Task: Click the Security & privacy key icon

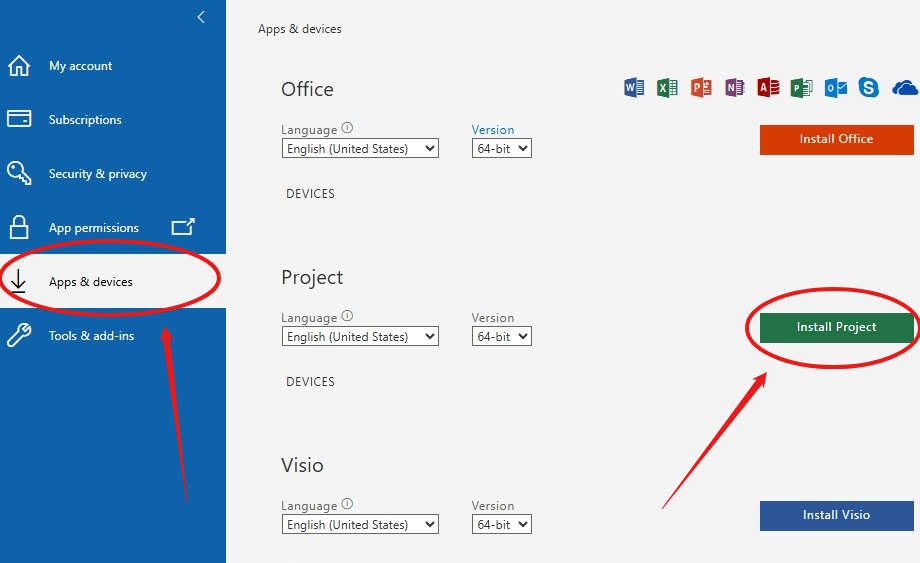Action: click(19, 173)
